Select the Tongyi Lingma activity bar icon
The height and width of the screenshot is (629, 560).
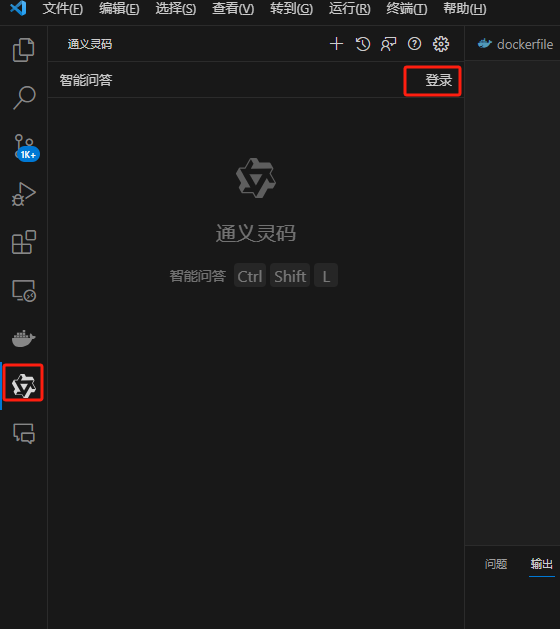tap(24, 386)
